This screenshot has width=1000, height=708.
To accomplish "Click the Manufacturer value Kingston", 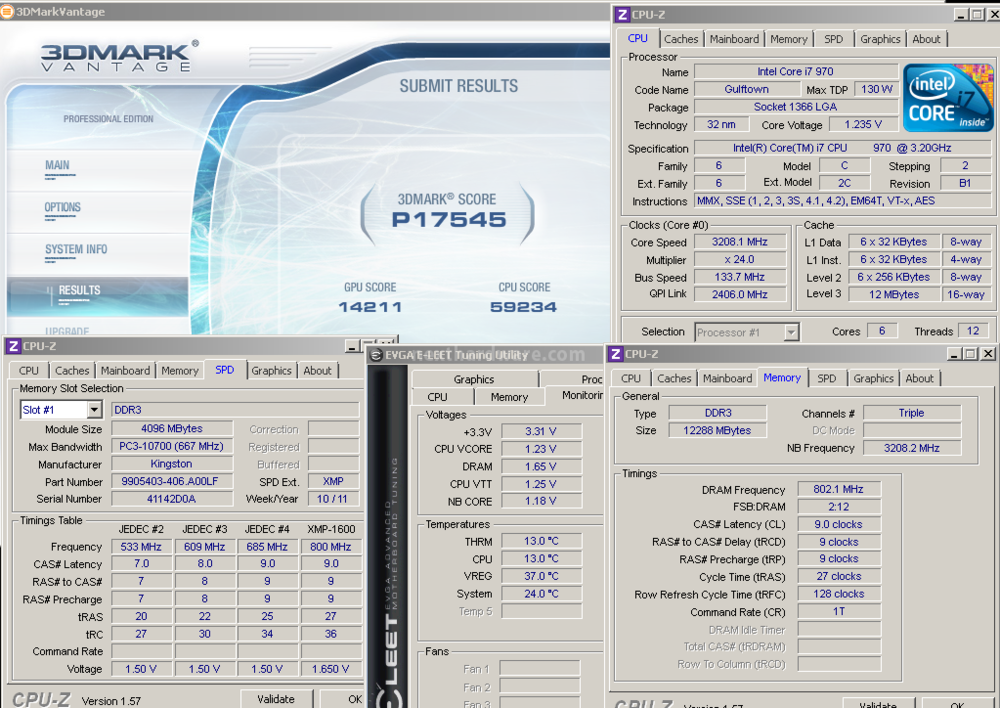I will pos(172,464).
